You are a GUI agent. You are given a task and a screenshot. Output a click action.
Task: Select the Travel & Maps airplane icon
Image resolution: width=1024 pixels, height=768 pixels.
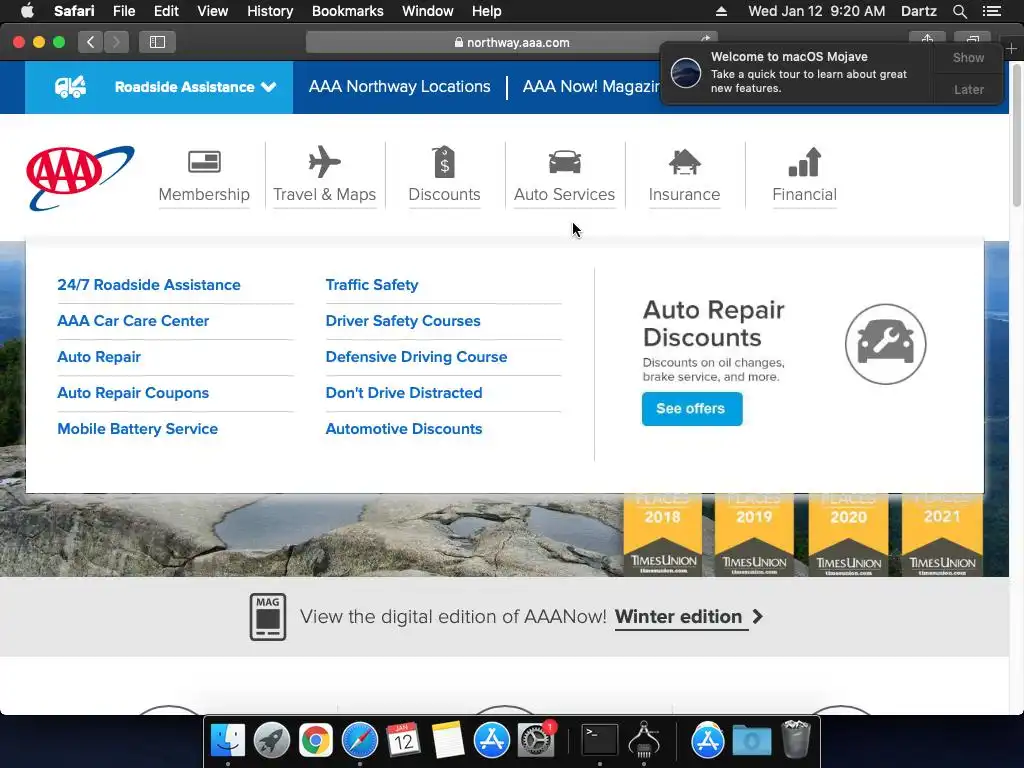coord(325,162)
